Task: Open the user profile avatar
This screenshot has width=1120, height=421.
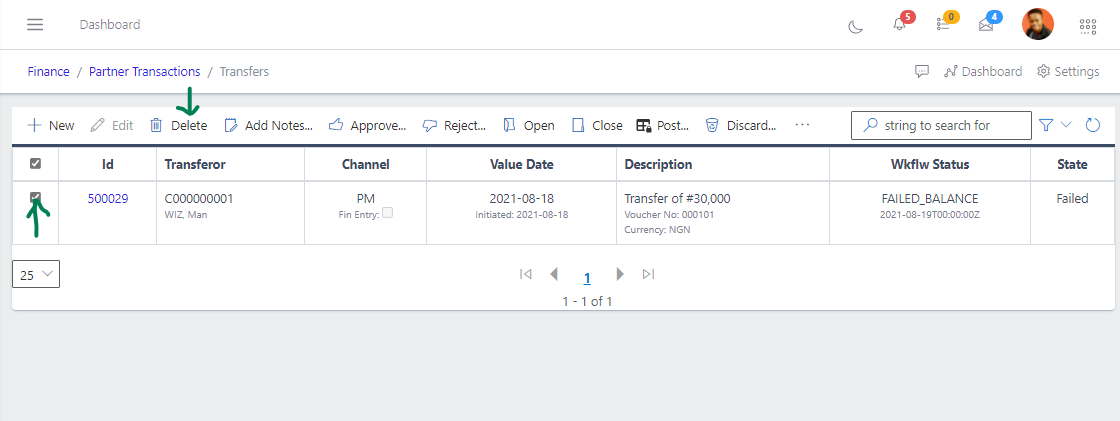Action: (1038, 24)
